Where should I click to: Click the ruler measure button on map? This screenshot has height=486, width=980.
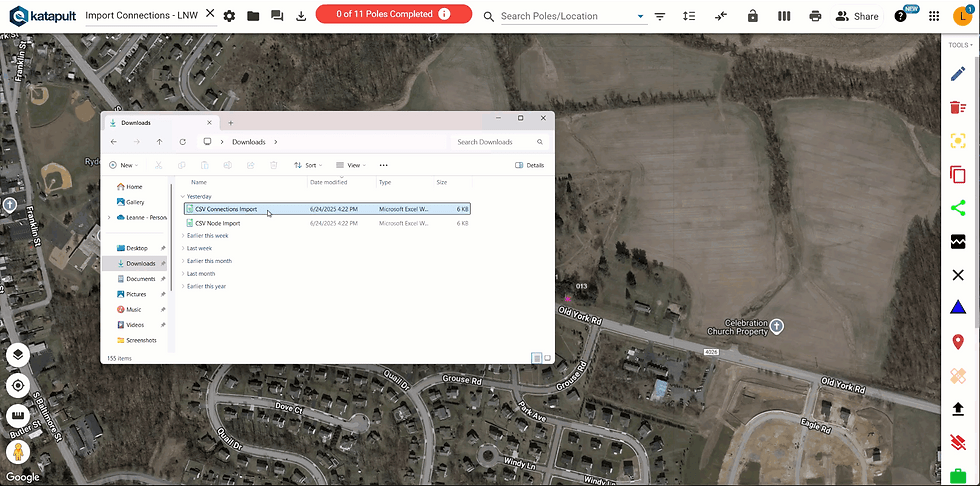tap(18, 416)
